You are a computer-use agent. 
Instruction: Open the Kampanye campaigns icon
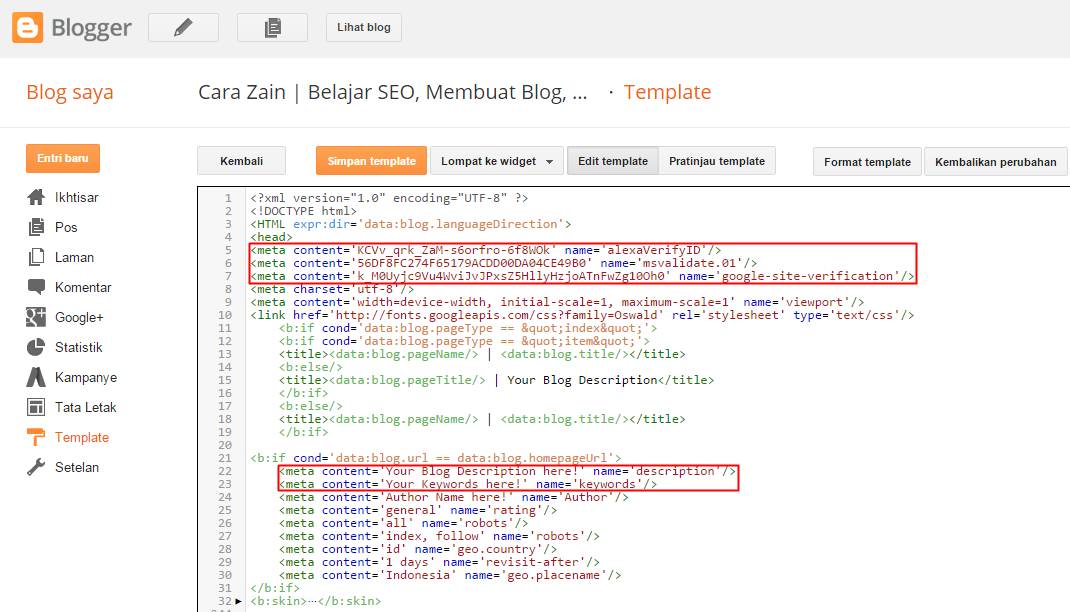click(35, 377)
